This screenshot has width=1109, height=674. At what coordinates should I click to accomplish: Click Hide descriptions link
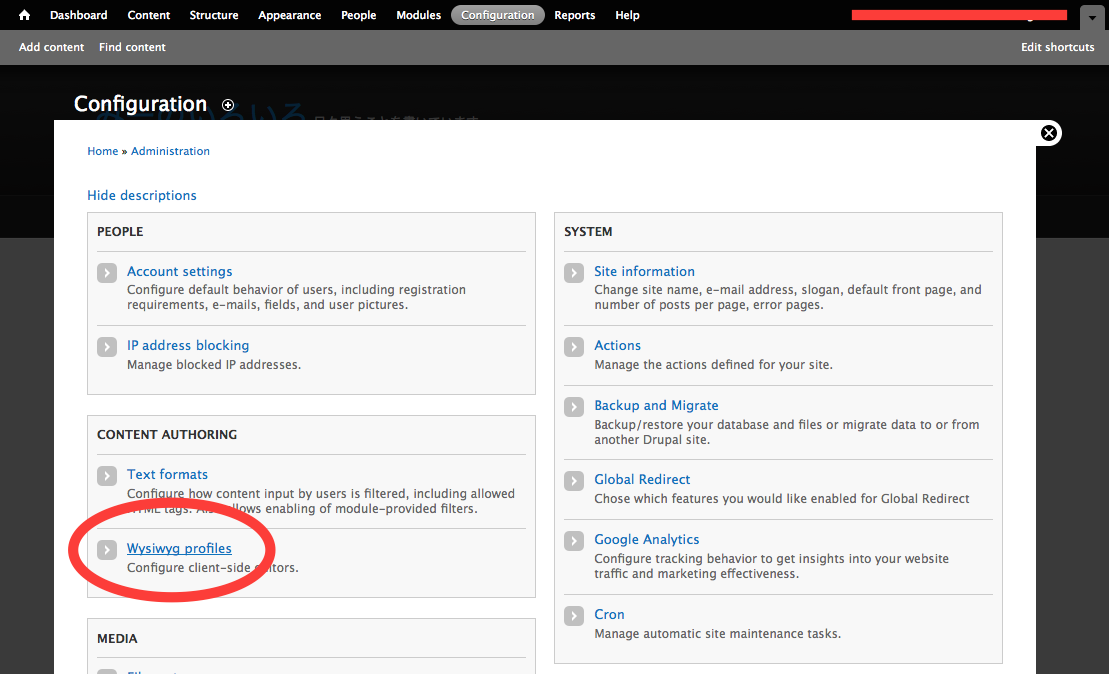pos(141,195)
